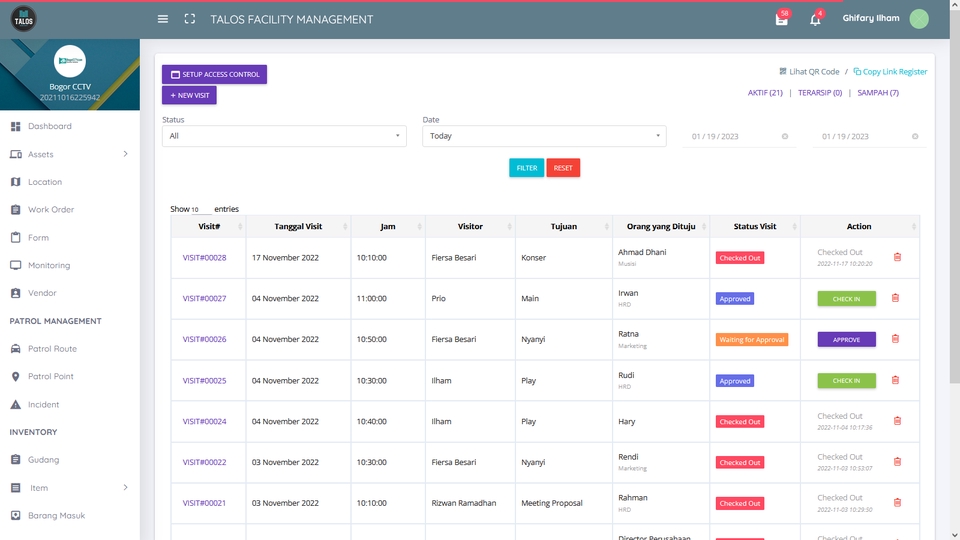The height and width of the screenshot is (540, 960).
Task: Click the page vertical scrollbar
Action: tap(954, 196)
